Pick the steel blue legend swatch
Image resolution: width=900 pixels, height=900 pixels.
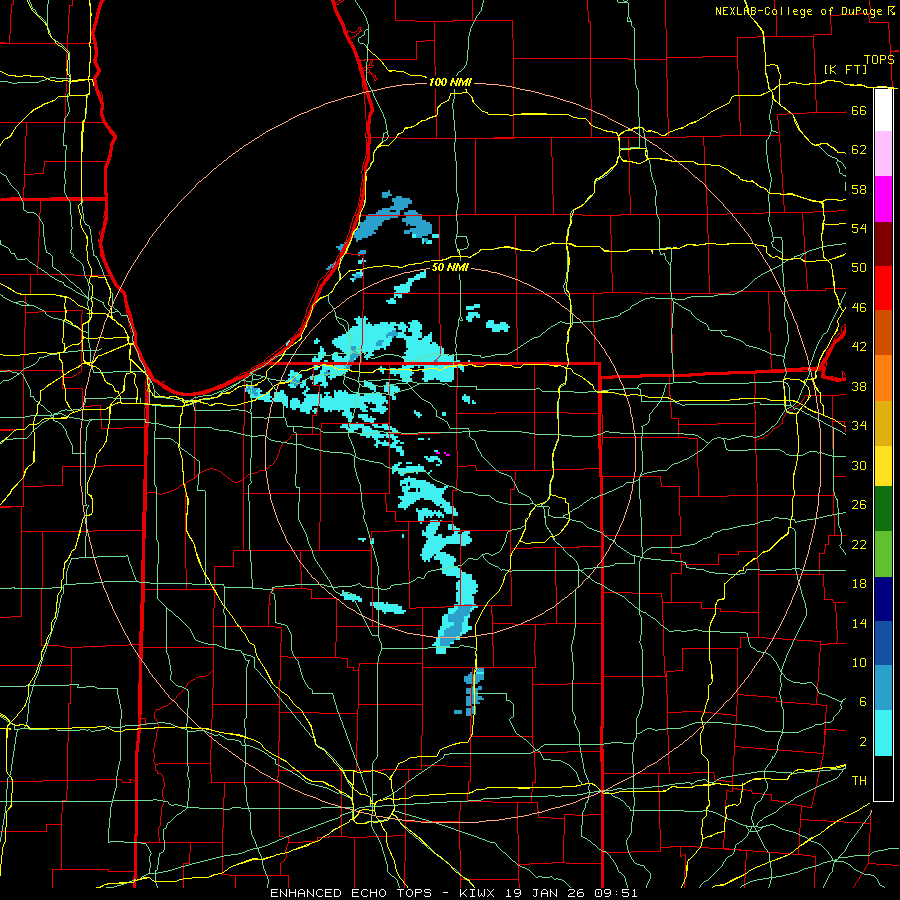883,688
